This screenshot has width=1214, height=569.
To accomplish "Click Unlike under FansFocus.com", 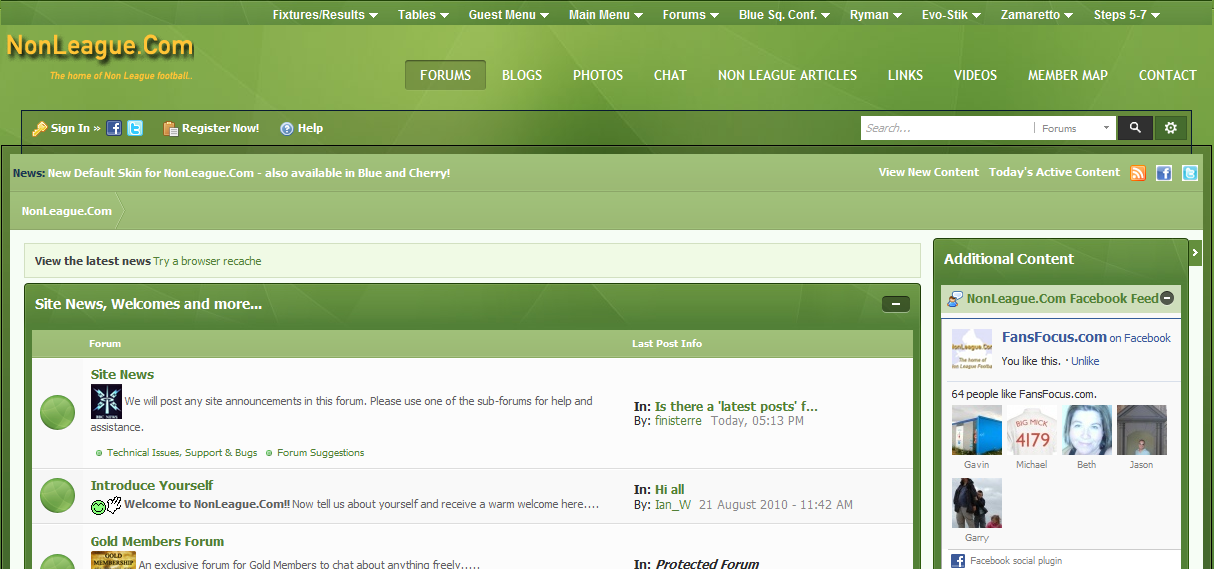I will pyautogui.click(x=1085, y=361).
